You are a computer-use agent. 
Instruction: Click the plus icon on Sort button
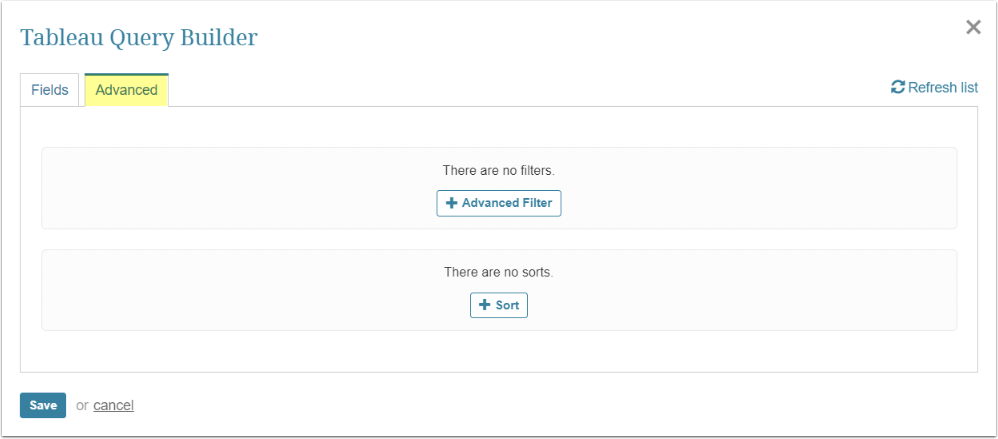tap(485, 305)
